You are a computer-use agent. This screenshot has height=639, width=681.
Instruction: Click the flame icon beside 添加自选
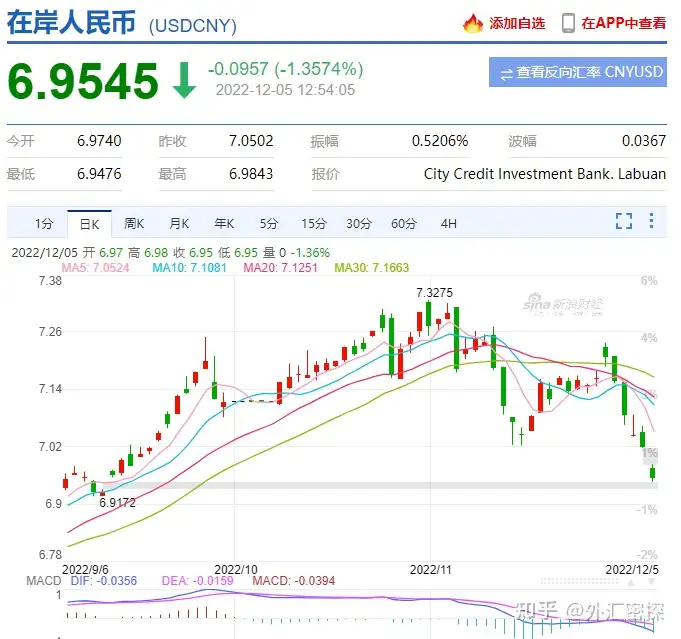(x=473, y=23)
